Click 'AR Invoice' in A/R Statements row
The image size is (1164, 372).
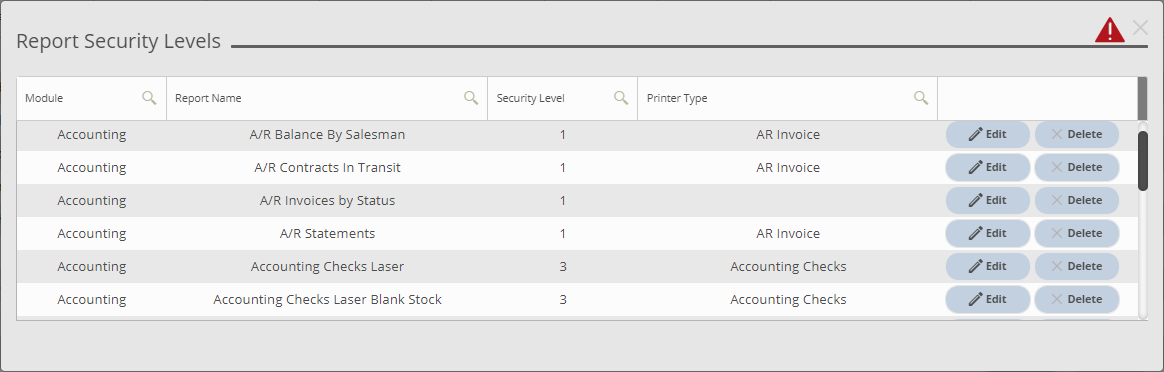pyautogui.click(x=788, y=233)
